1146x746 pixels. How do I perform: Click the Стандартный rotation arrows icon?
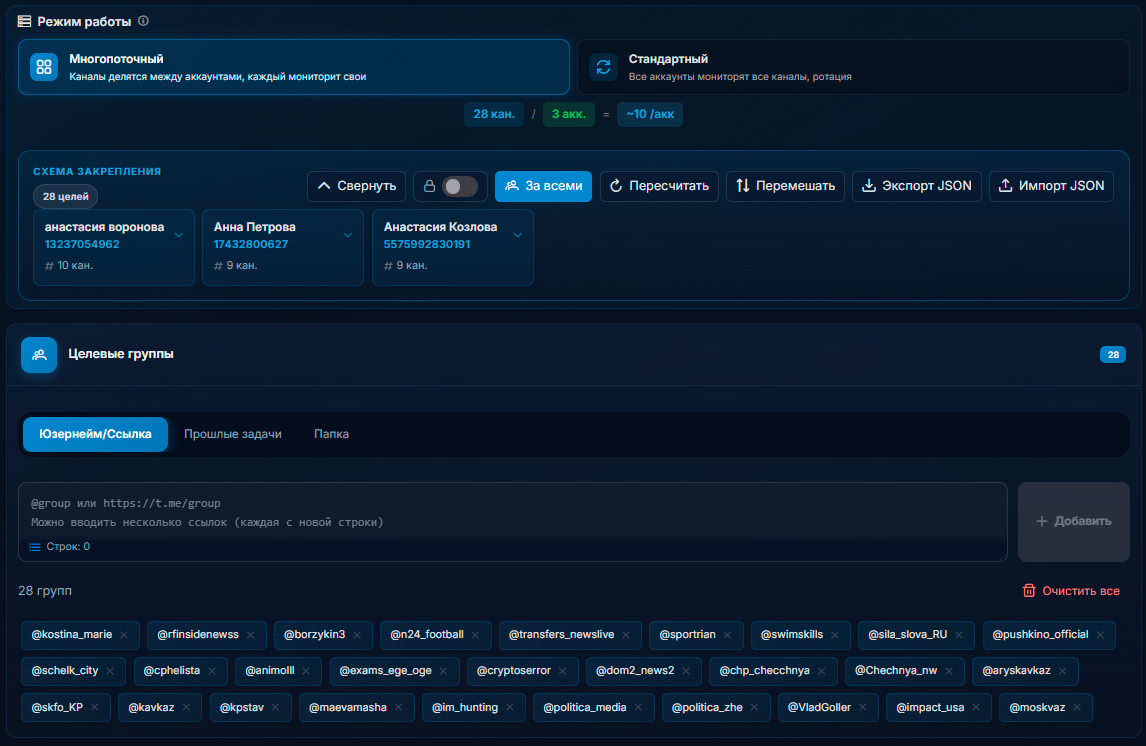[604, 67]
